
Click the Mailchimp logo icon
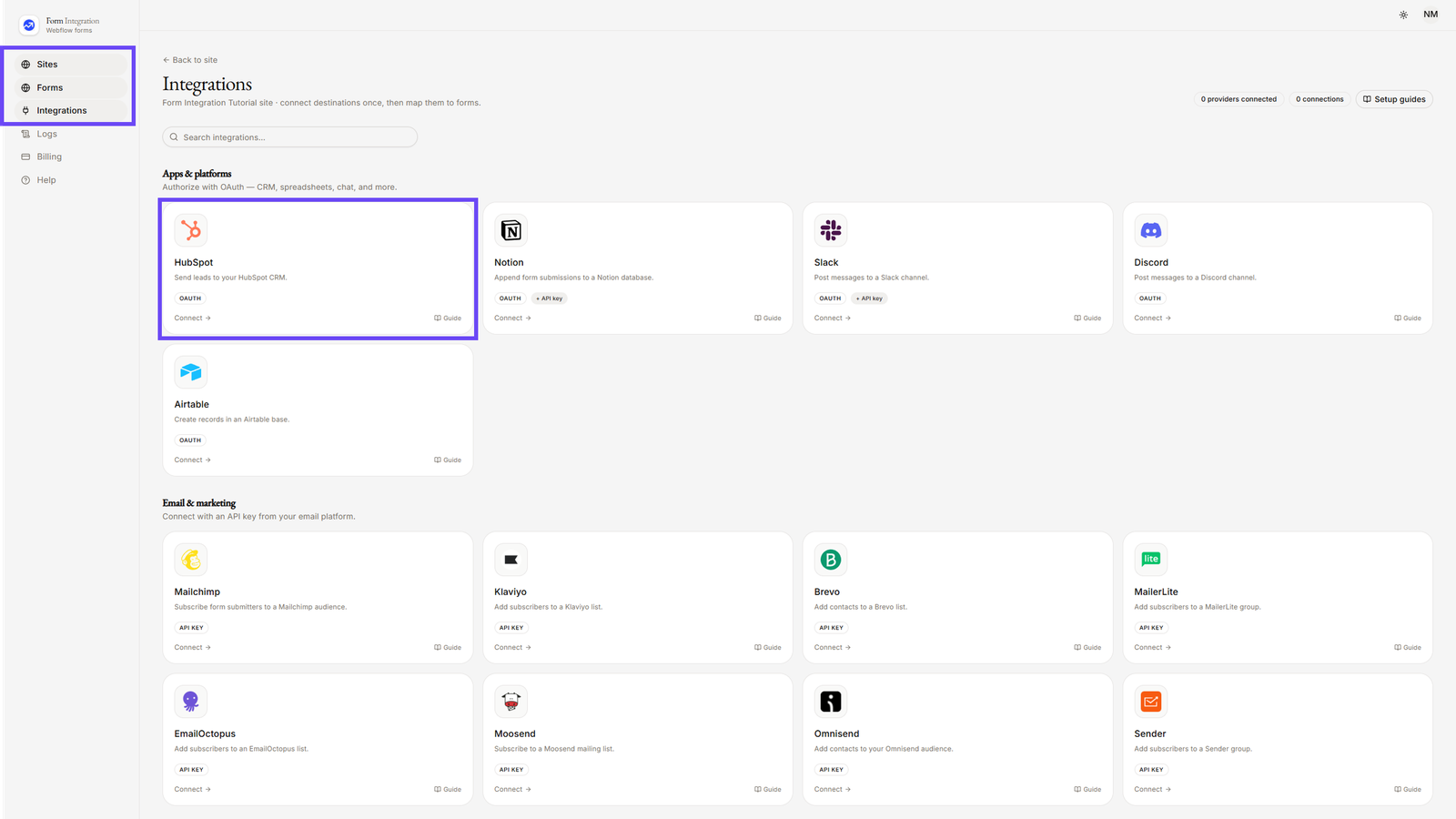click(x=191, y=560)
